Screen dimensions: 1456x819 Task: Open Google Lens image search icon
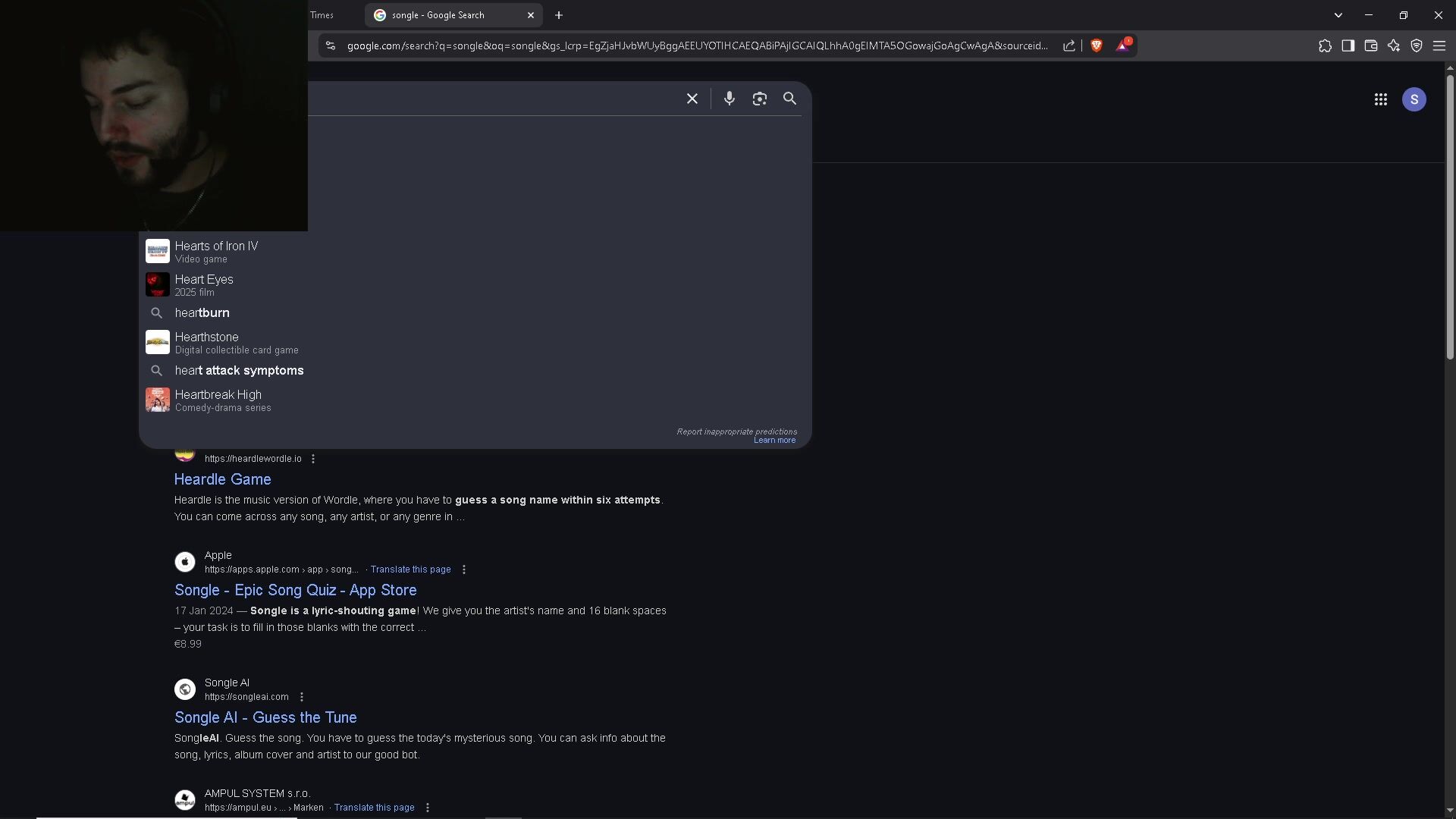759,99
